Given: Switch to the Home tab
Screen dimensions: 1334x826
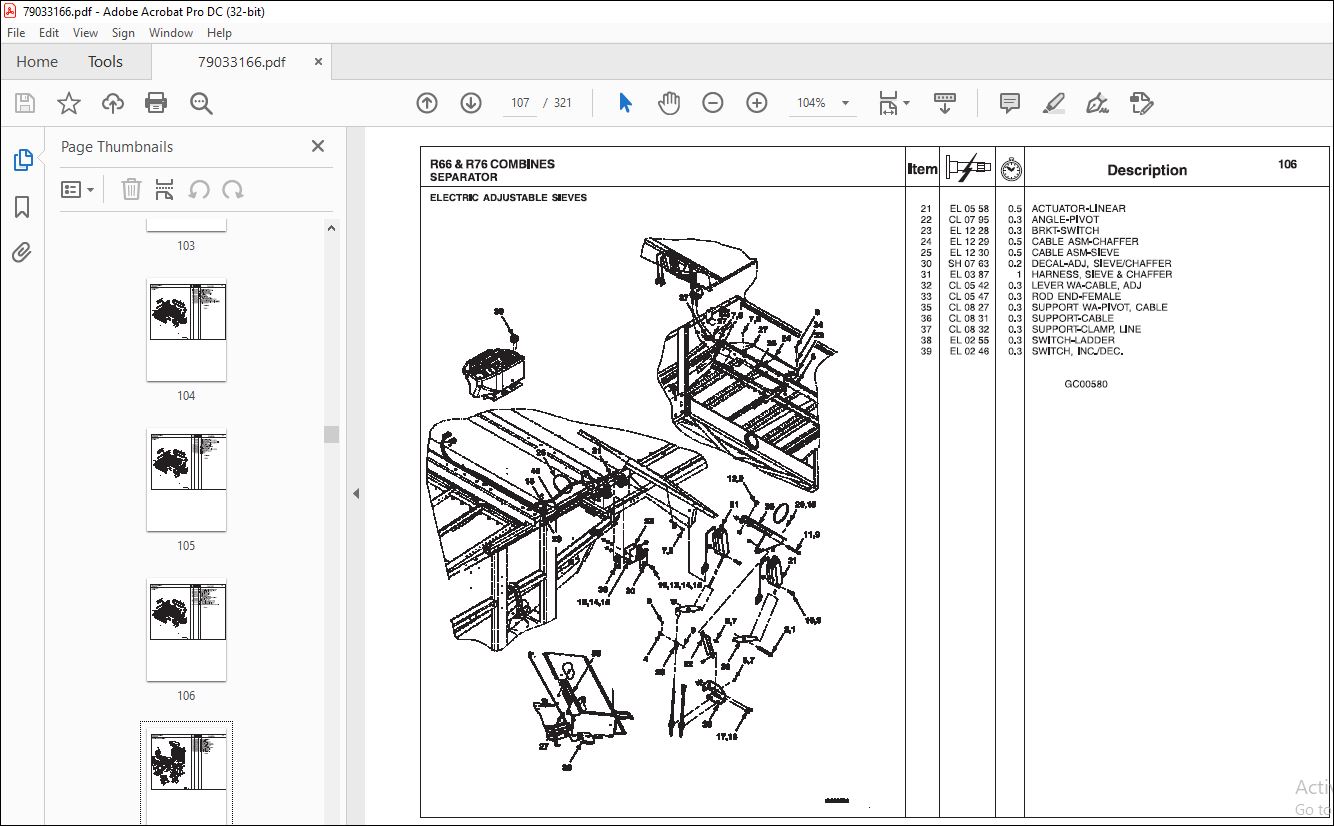Looking at the screenshot, I should click(37, 62).
